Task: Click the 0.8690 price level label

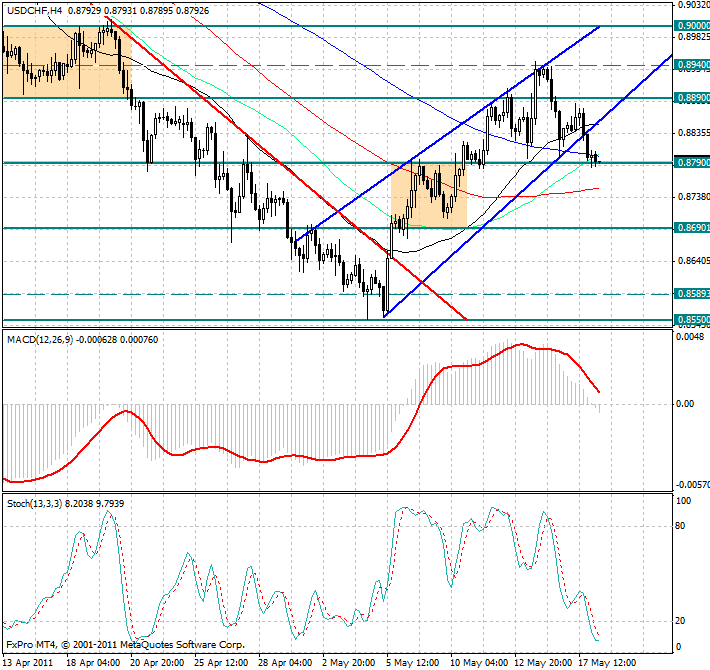Action: point(692,227)
